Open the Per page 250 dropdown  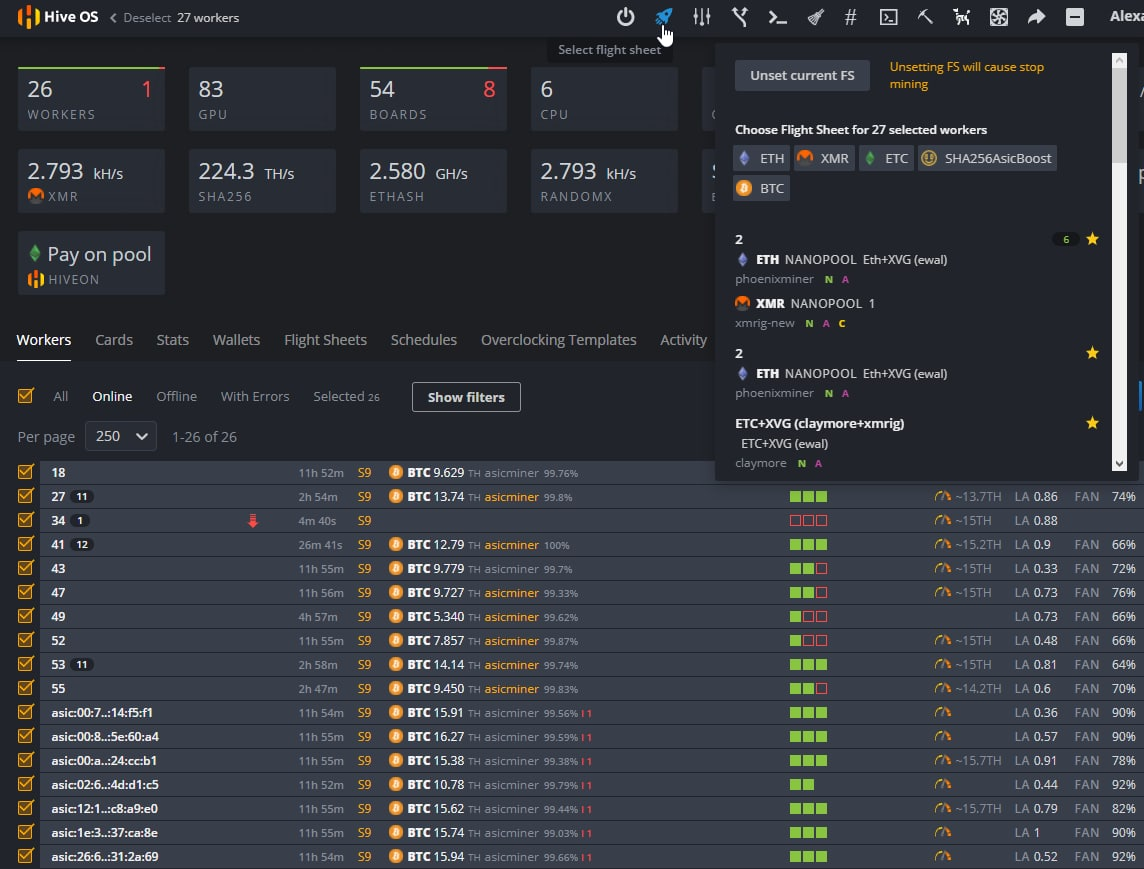coord(120,436)
